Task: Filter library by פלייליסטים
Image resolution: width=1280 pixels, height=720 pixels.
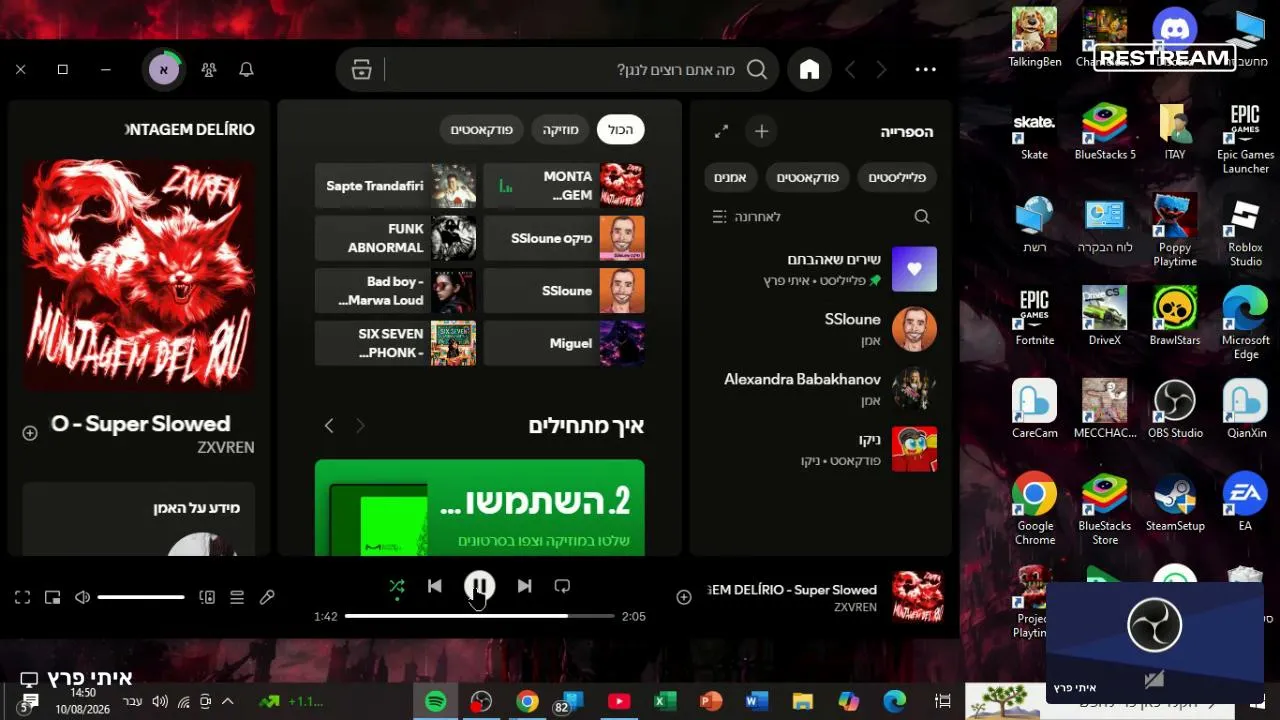Action: point(897,178)
